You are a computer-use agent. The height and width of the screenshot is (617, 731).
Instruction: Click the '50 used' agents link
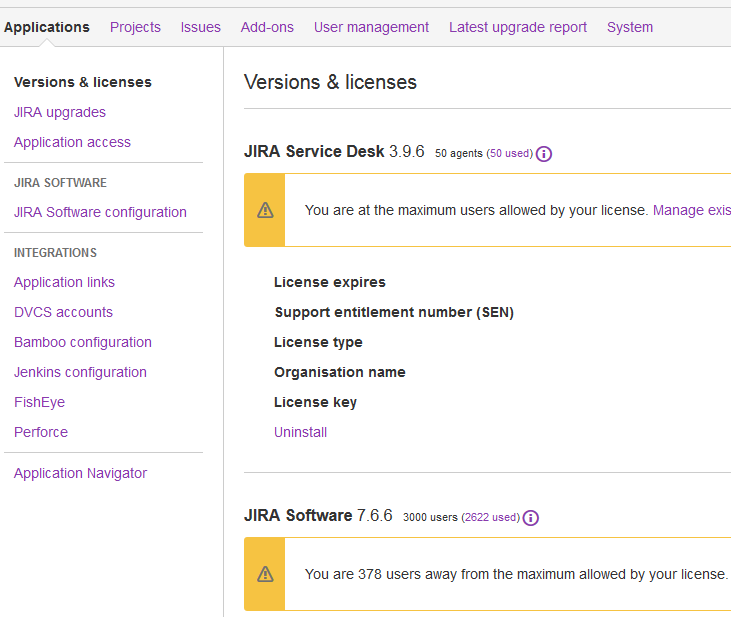510,153
